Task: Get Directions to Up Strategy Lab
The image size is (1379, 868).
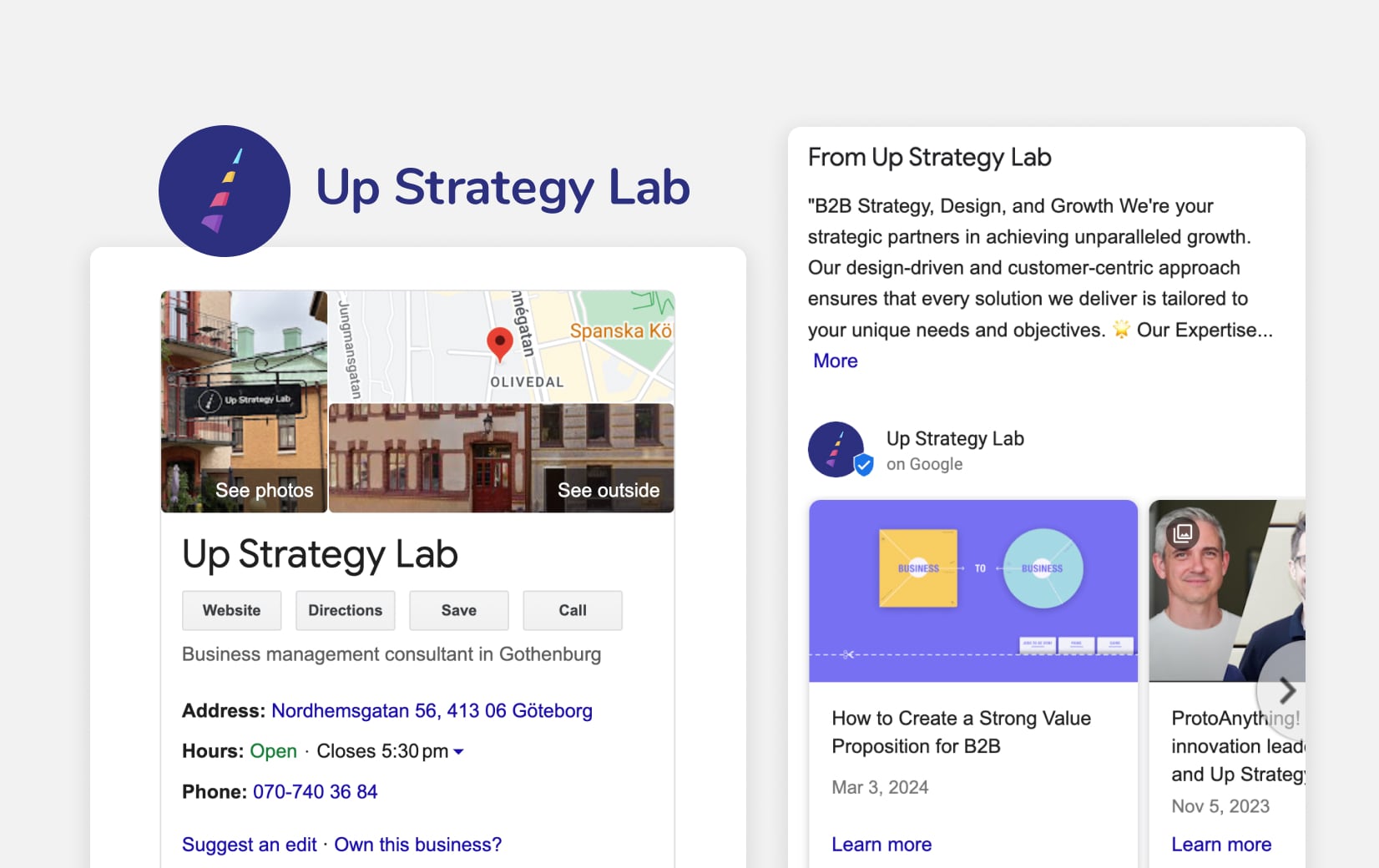Action: tap(346, 610)
